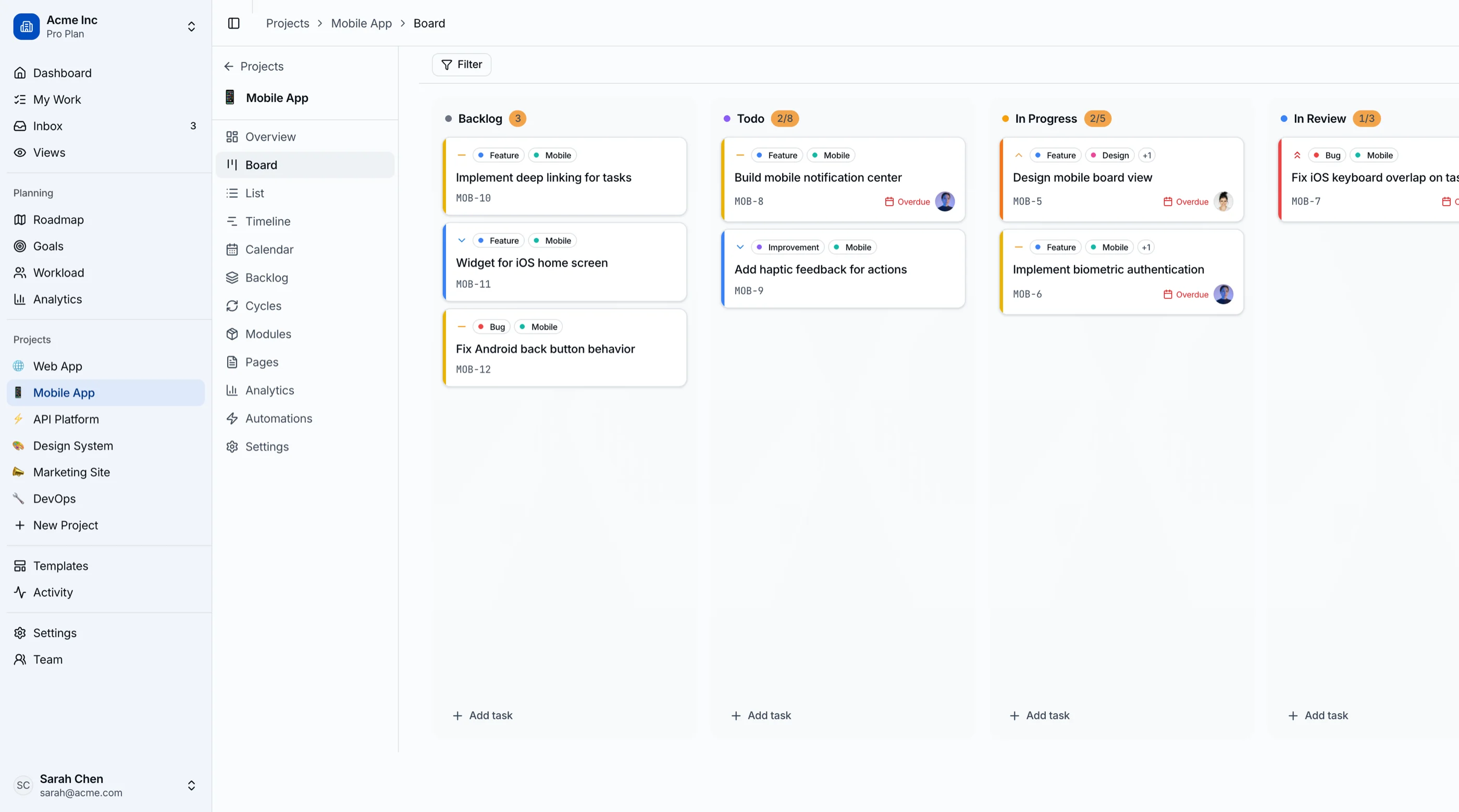Open the Workload people icon
Viewport: 1459px width, 812px height.
tap(20, 273)
